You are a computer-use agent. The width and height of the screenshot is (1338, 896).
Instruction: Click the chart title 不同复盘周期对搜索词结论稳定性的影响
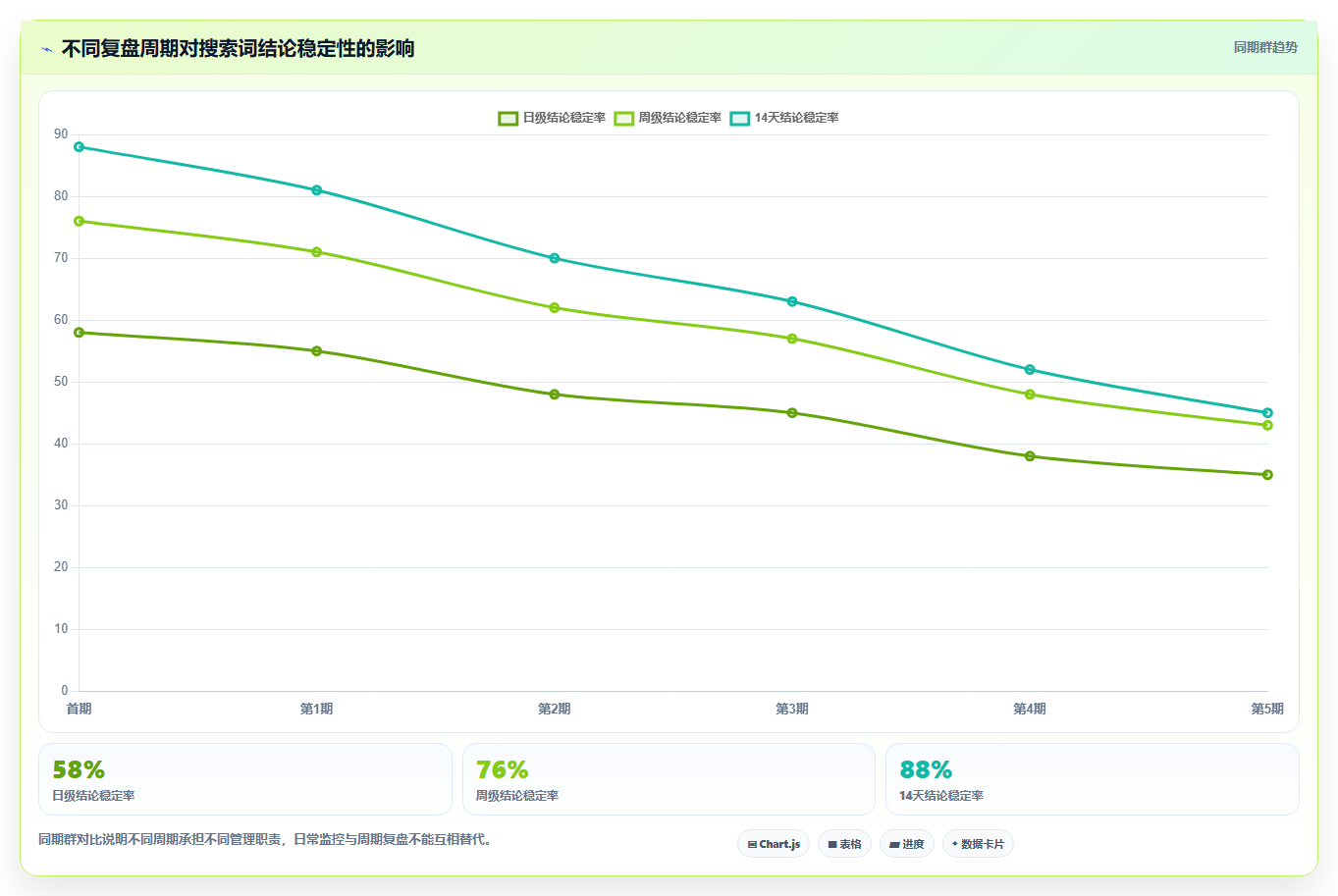click(238, 49)
